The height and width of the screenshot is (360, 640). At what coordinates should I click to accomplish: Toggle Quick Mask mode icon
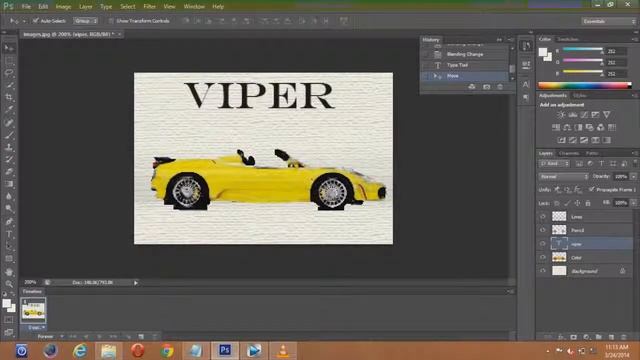9,320
